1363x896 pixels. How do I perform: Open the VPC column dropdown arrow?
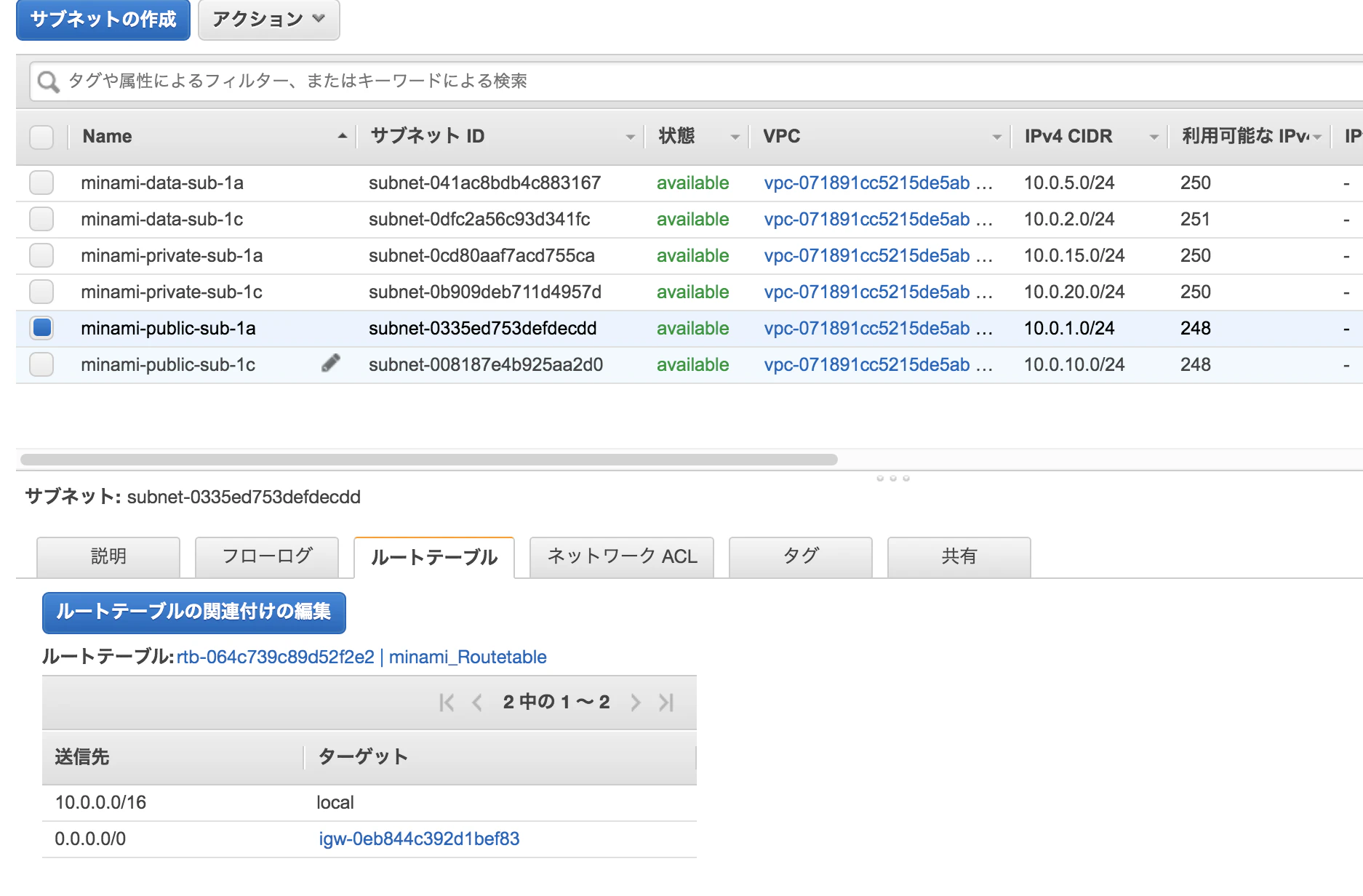[x=996, y=137]
